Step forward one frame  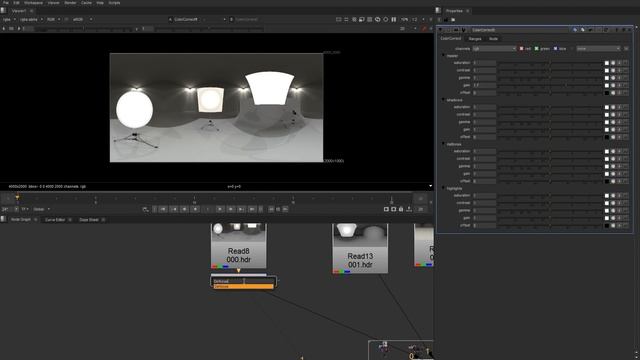click(231, 209)
